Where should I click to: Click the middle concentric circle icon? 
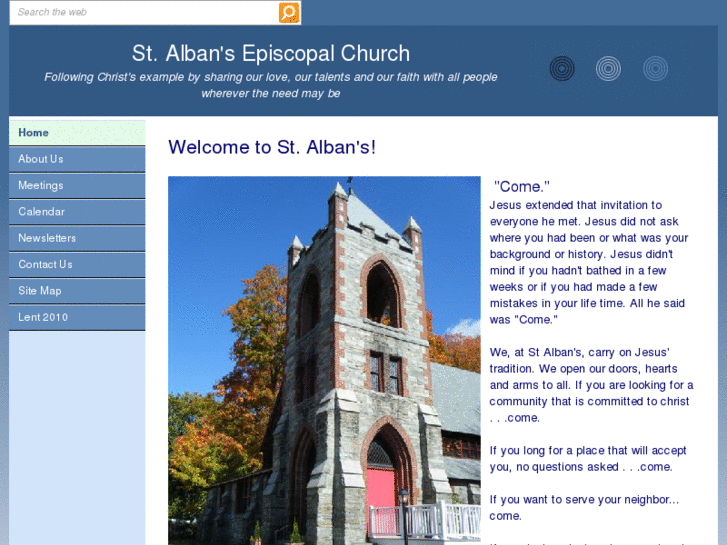coord(608,69)
